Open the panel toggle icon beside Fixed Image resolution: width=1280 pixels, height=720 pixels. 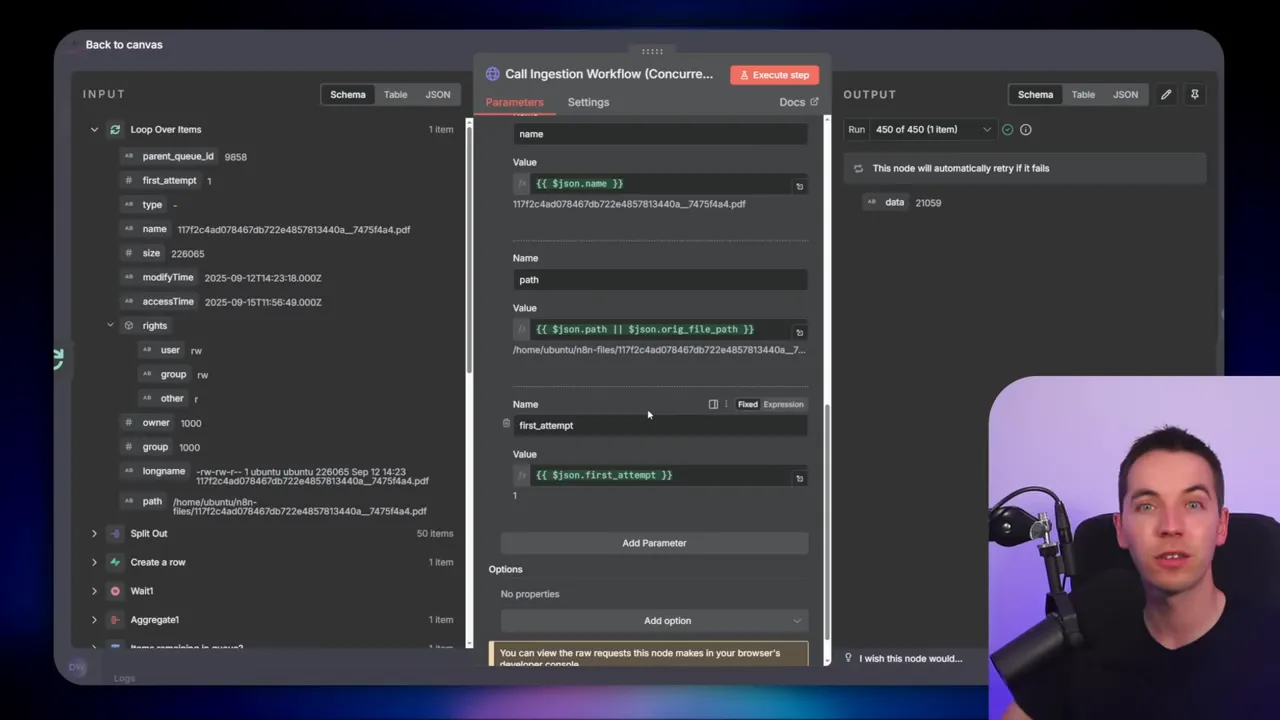pyautogui.click(x=713, y=404)
